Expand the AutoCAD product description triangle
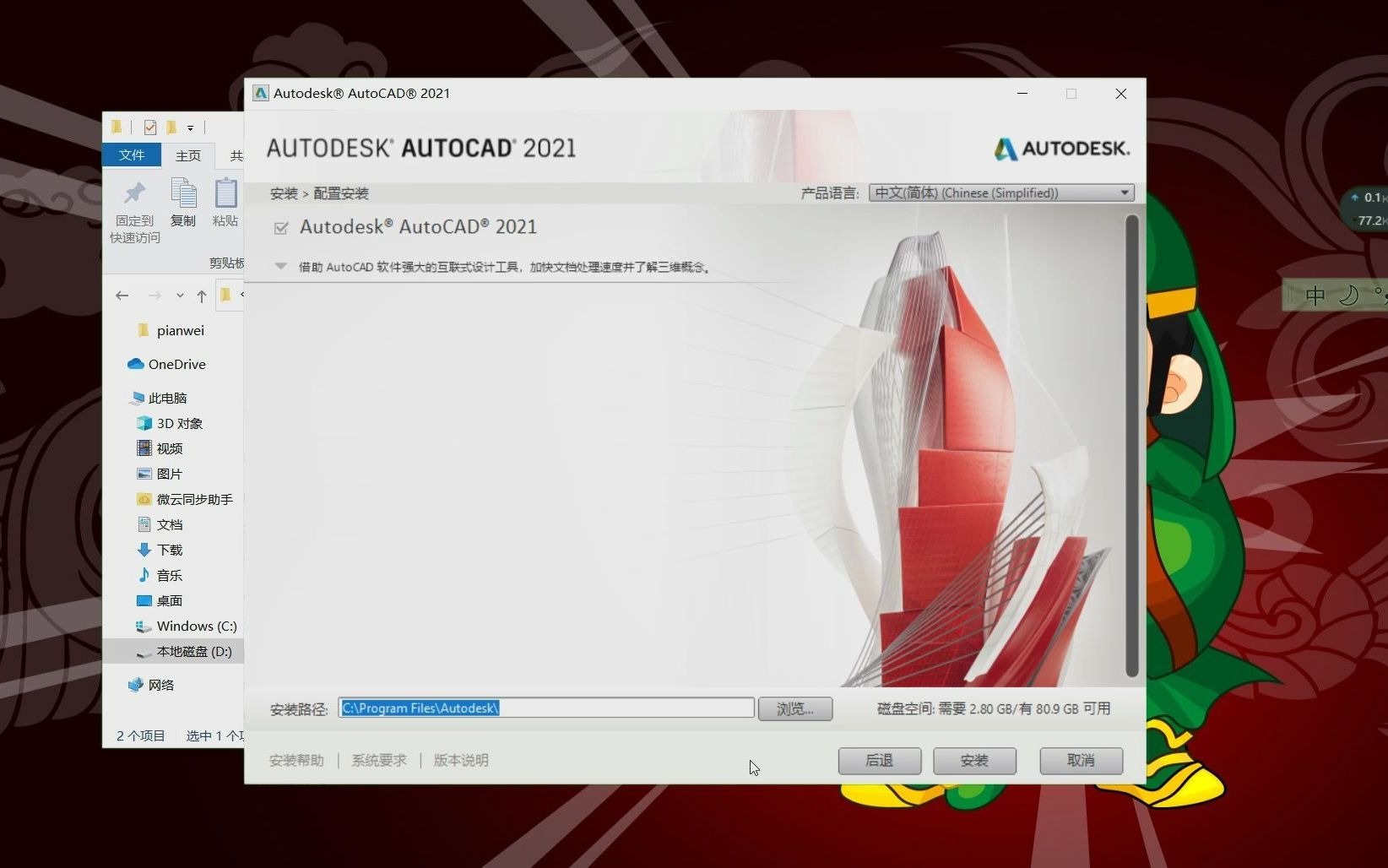The height and width of the screenshot is (868, 1388). click(x=280, y=266)
